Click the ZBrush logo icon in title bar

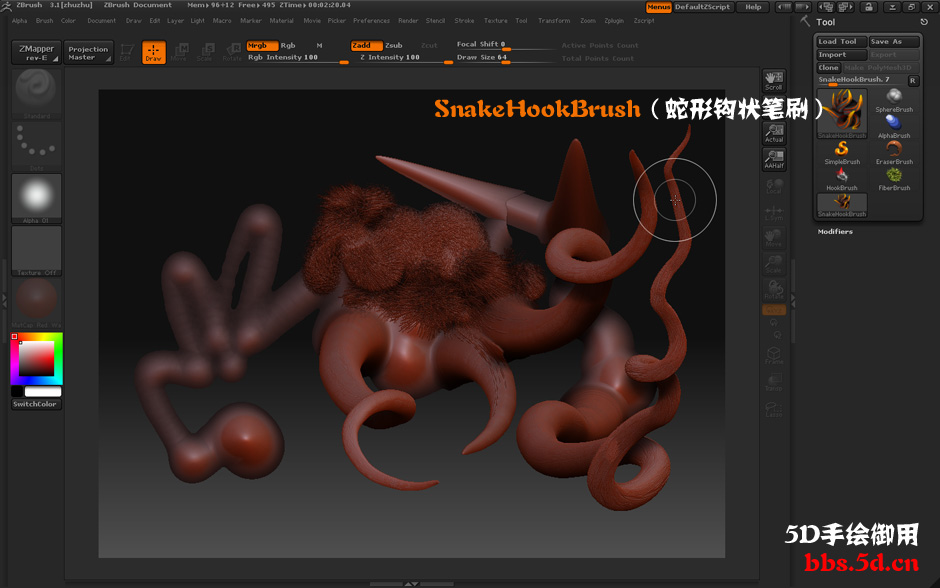6,6
